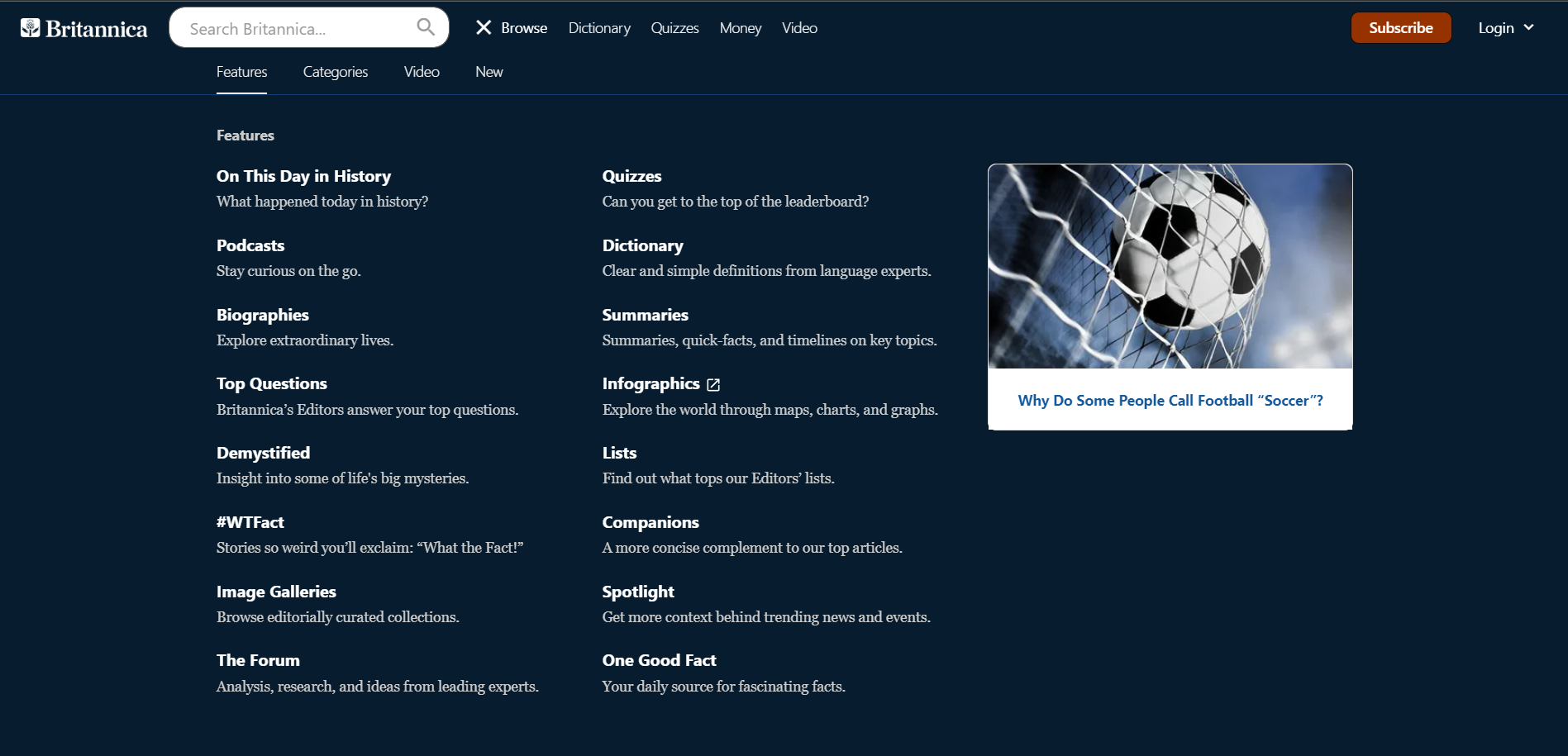Open the New tab in Browse menu
The image size is (1568, 756).
[489, 72]
